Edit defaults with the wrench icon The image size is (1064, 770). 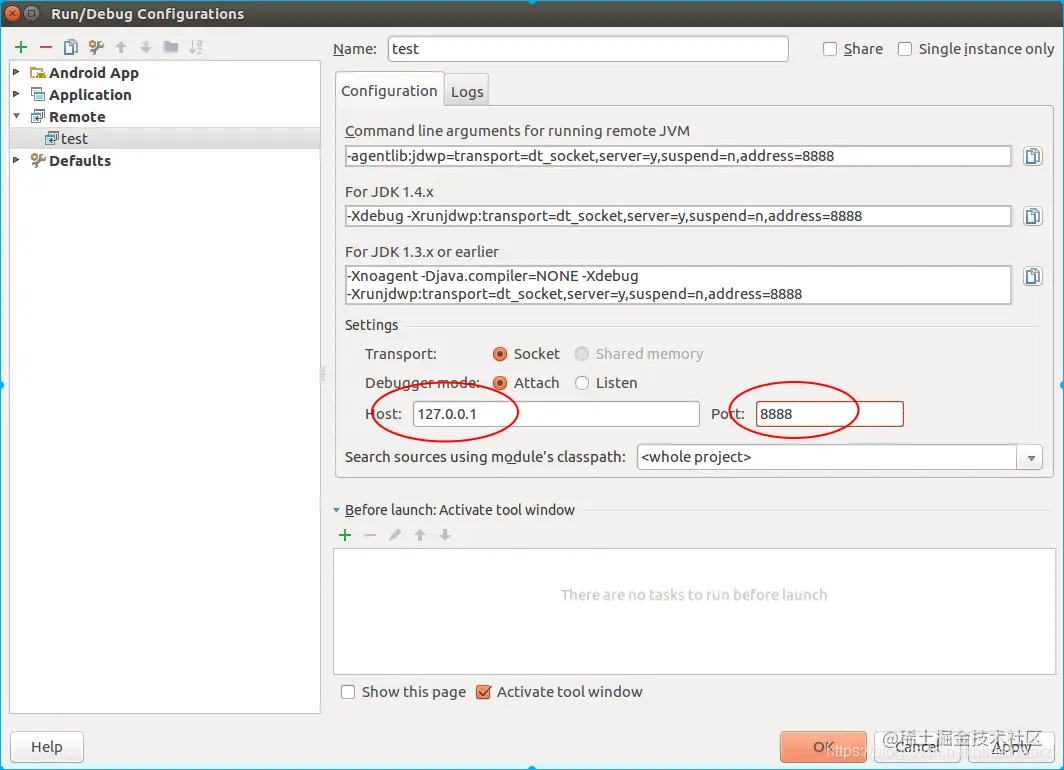click(96, 47)
